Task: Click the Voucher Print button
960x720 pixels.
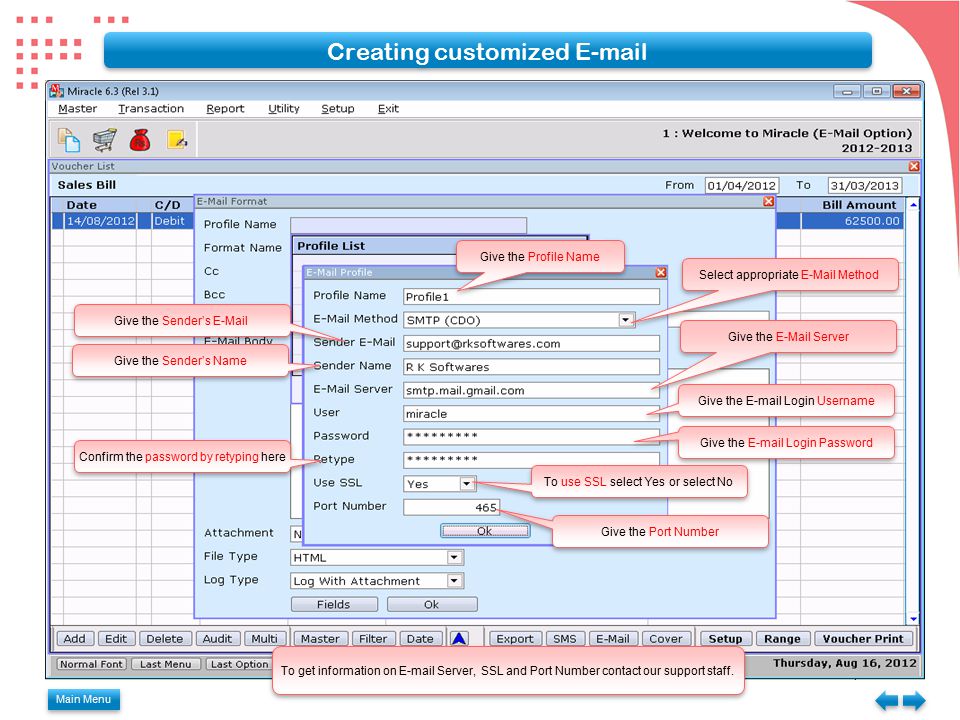Action: (863, 639)
